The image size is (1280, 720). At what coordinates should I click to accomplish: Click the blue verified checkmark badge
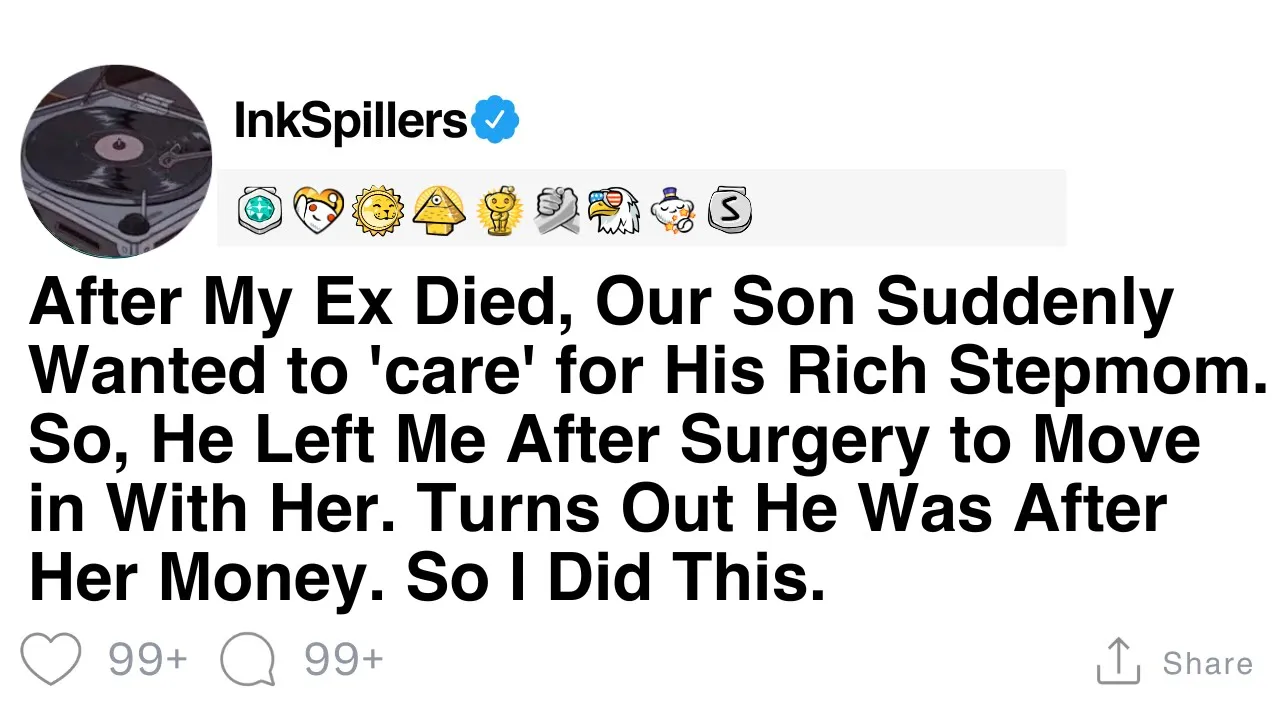[x=495, y=121]
